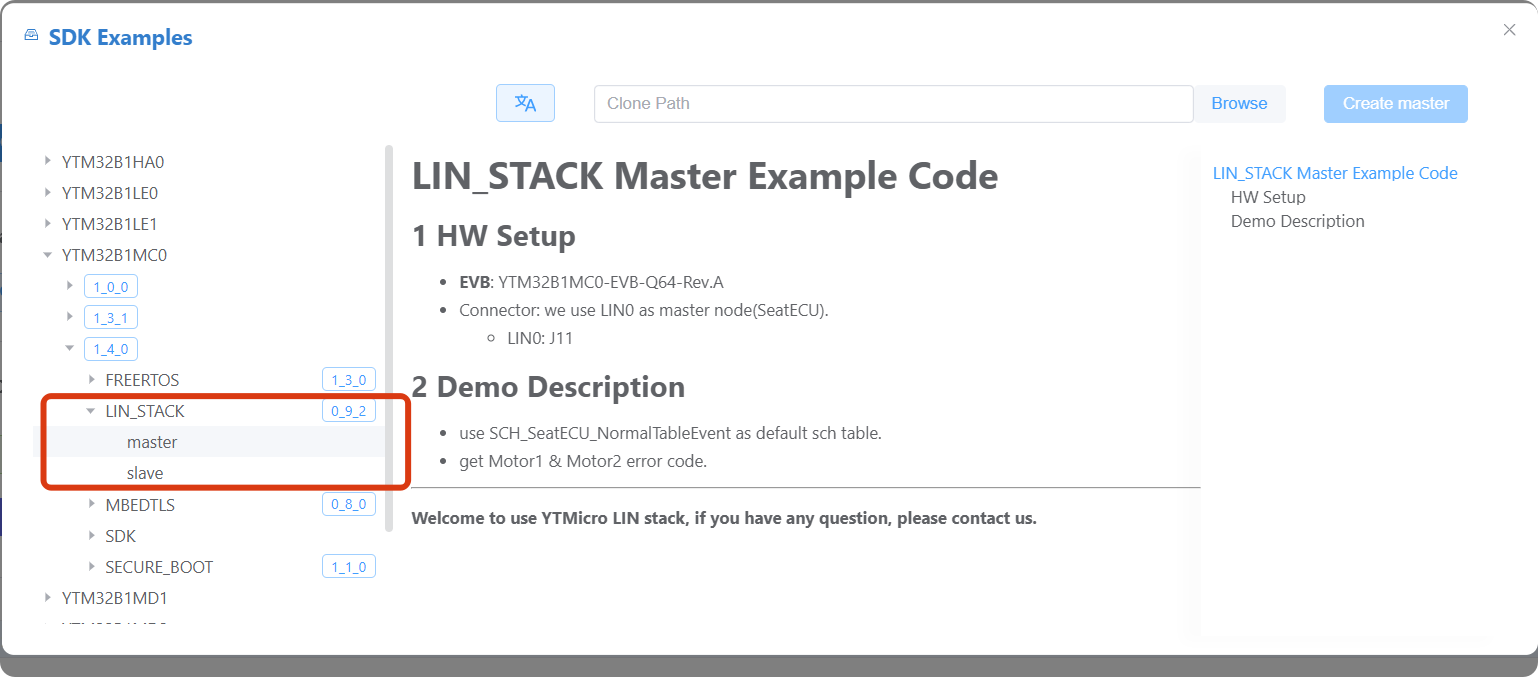Collapse the YTM32B1MC0 tree node arrow
The height and width of the screenshot is (677, 1538).
point(47,255)
